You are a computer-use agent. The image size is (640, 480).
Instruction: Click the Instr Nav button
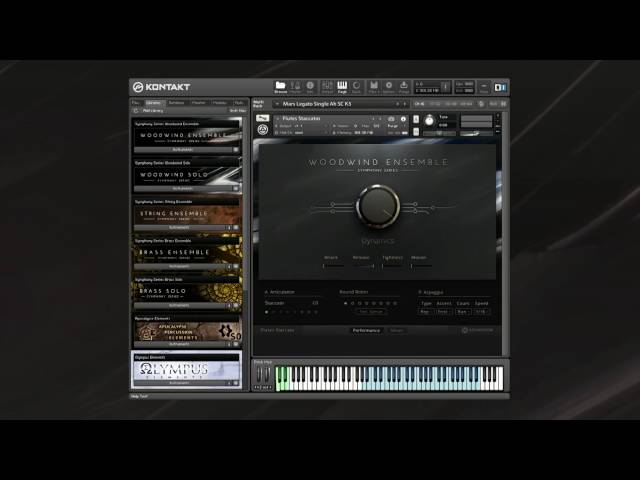237,111
